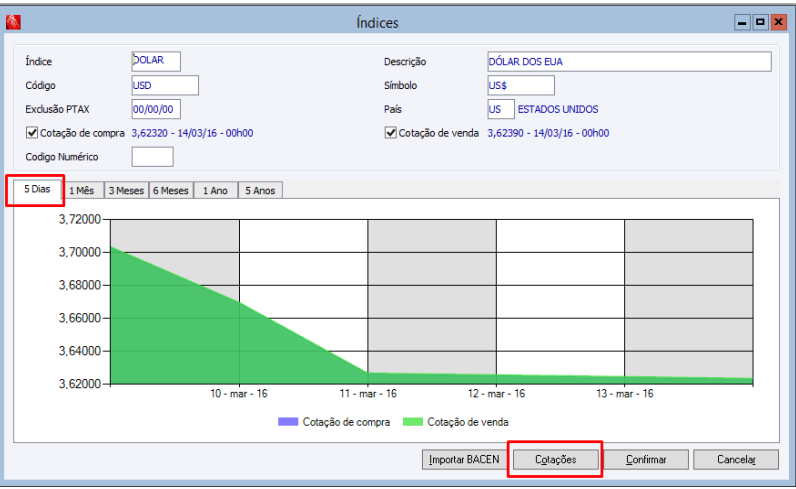Click the Cancelar button
This screenshot has width=796, height=489.
point(736,460)
